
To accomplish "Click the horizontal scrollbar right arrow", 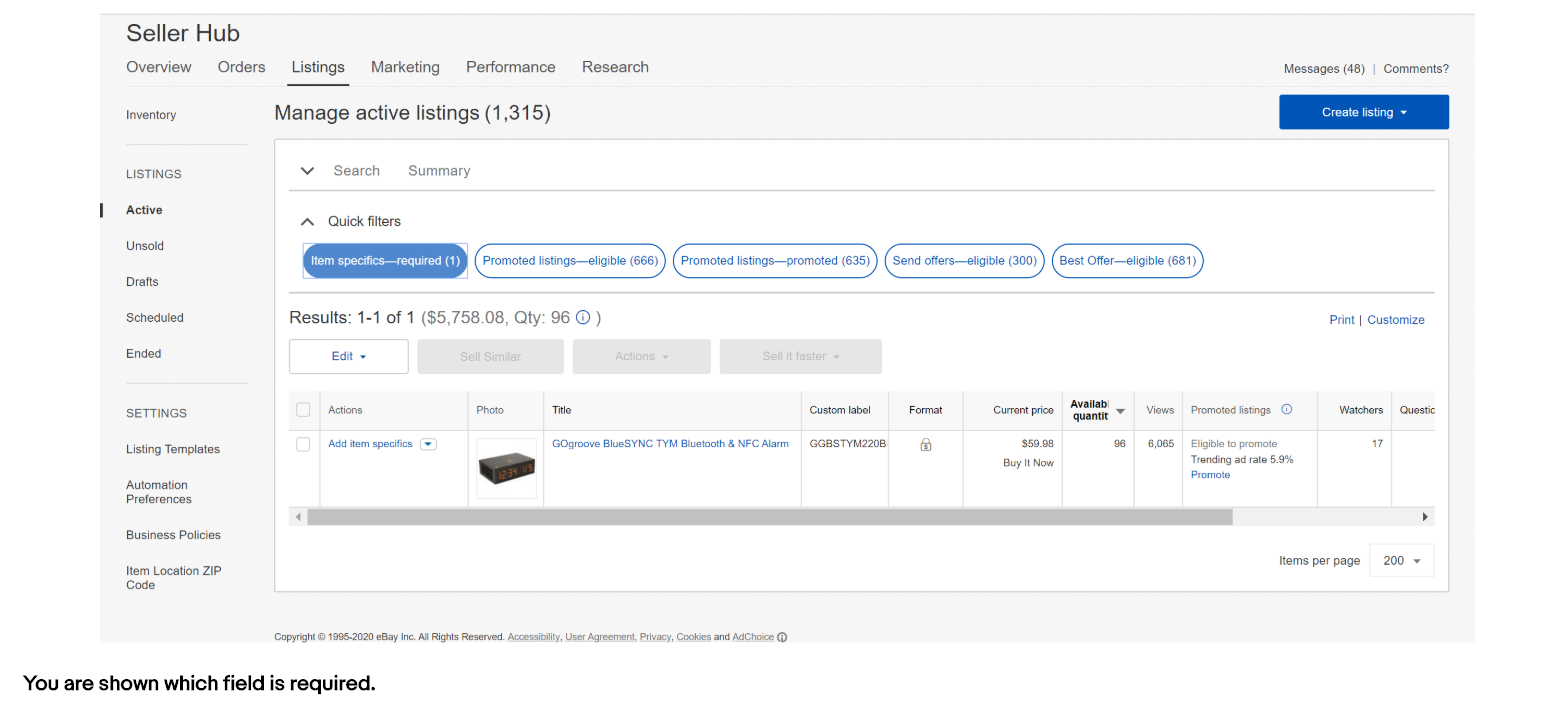I will pos(1425,517).
